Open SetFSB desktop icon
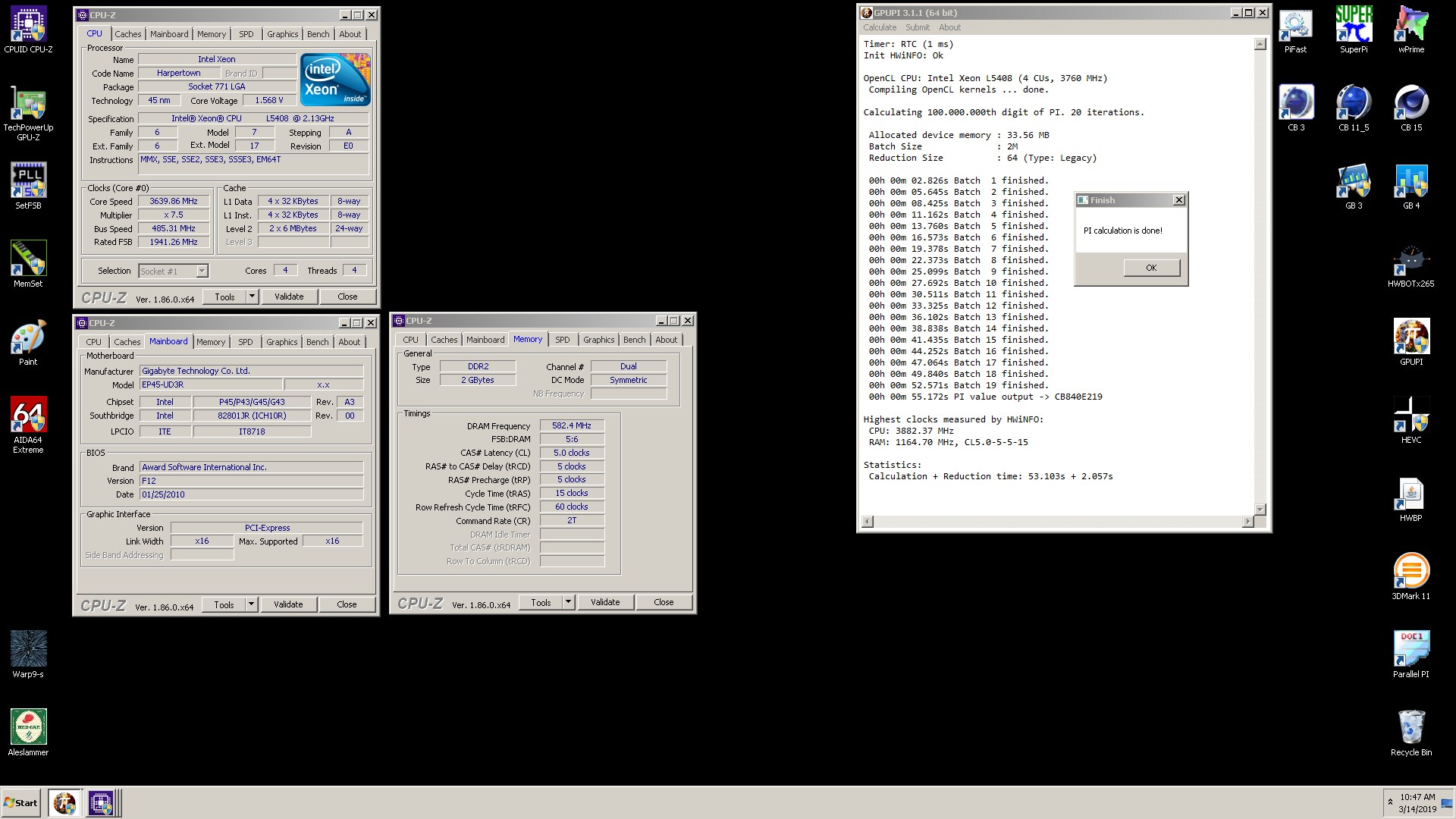The image size is (1456, 819). click(x=28, y=186)
